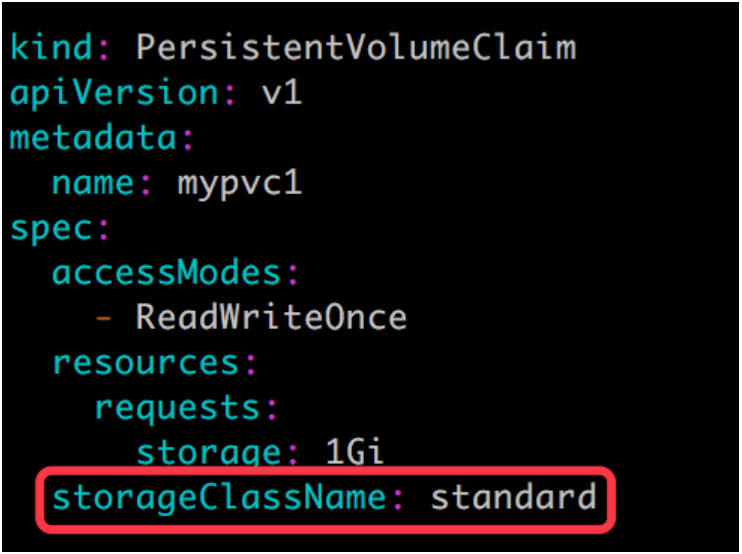Select the 'standard' storage class value
Image resolution: width=742 pixels, height=554 pixels.
click(x=512, y=497)
